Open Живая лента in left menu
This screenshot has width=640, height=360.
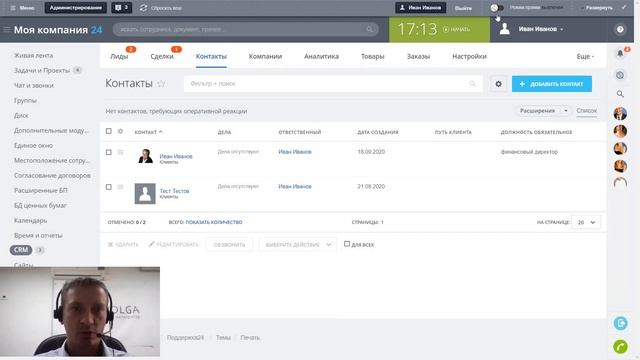pos(33,55)
